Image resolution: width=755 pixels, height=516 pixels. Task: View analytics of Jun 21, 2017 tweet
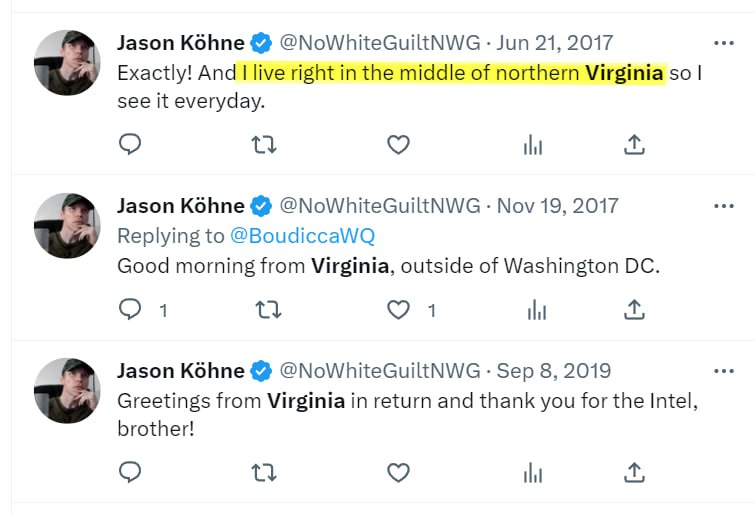(x=533, y=144)
